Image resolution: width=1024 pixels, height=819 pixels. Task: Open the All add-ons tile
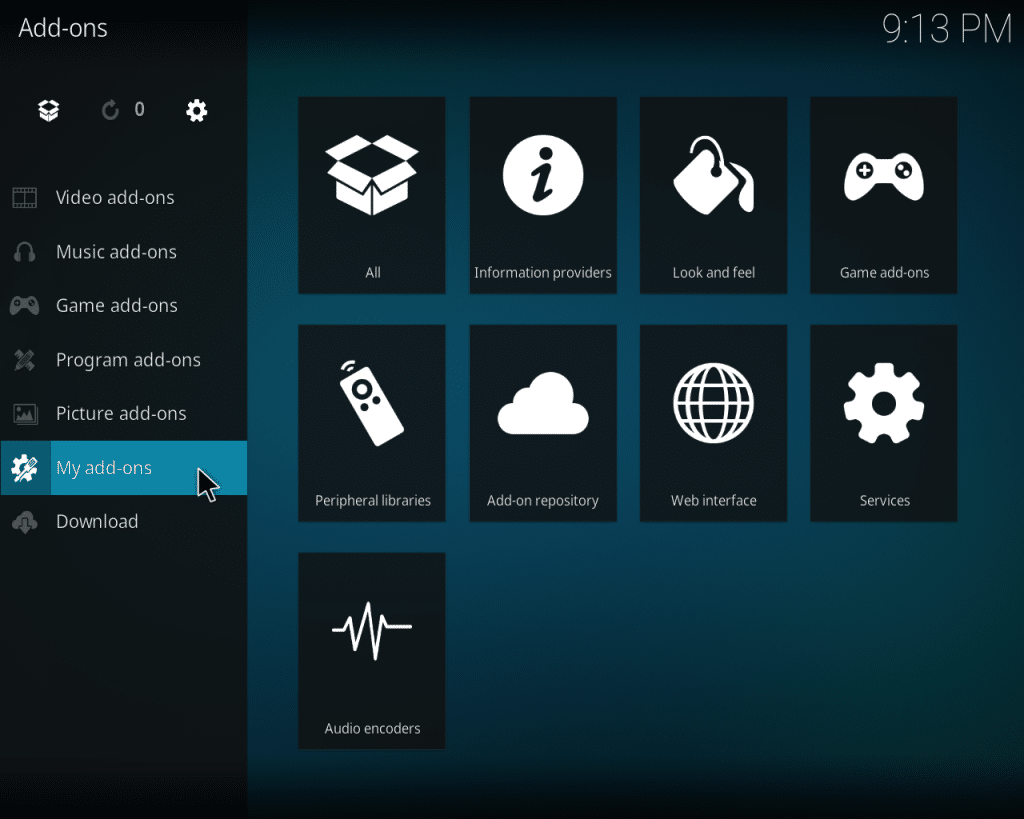click(372, 195)
